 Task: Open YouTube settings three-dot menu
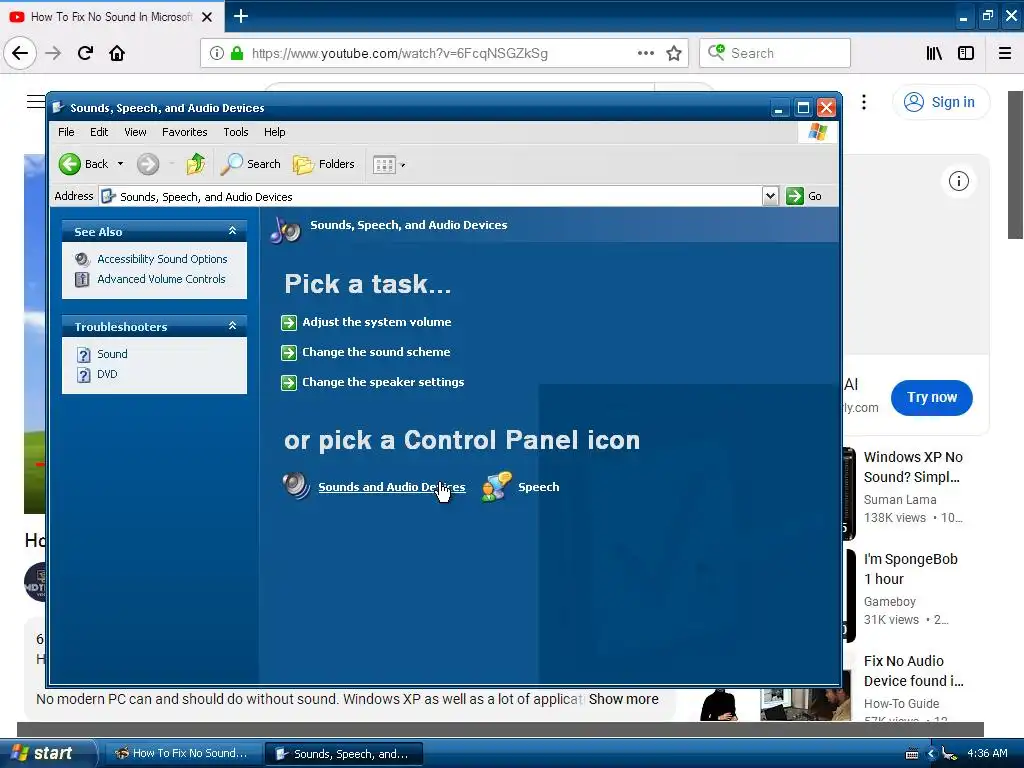(x=864, y=102)
